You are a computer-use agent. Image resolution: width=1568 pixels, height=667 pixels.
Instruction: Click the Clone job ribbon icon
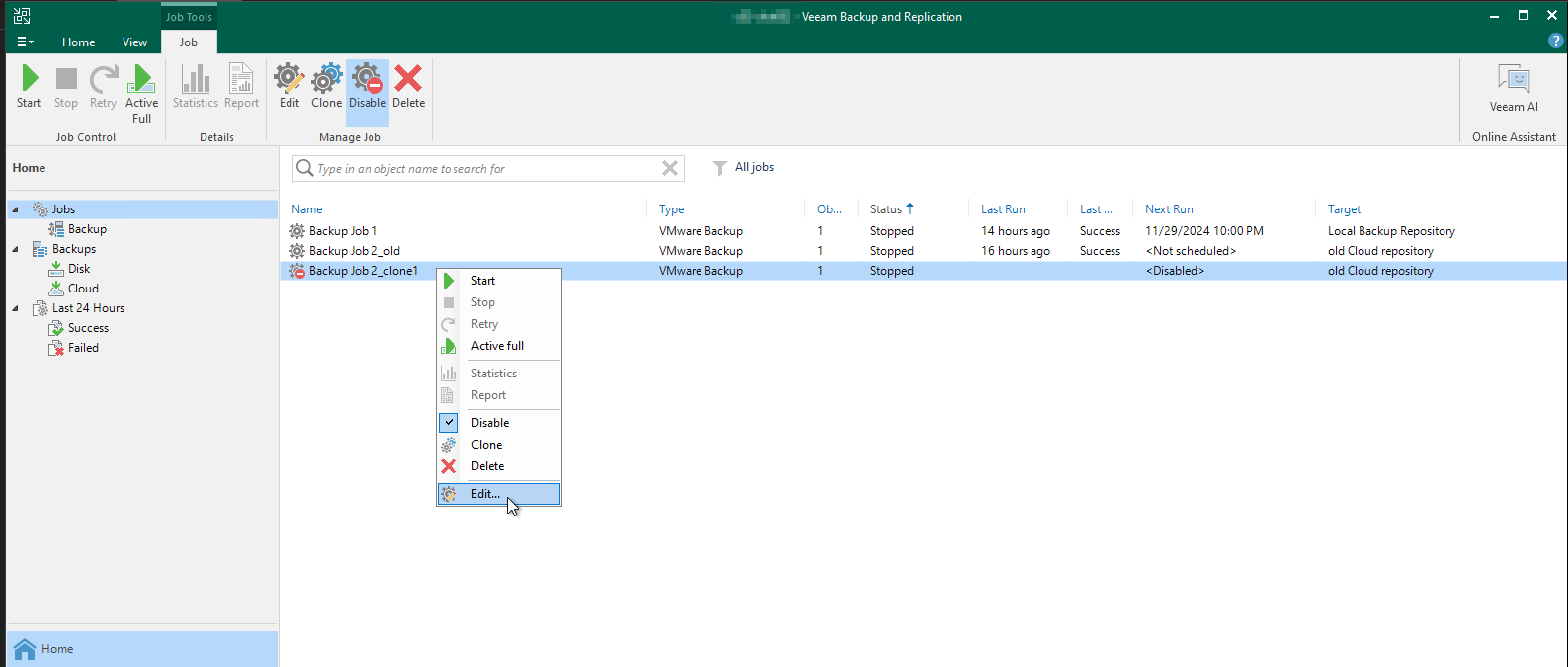(327, 86)
